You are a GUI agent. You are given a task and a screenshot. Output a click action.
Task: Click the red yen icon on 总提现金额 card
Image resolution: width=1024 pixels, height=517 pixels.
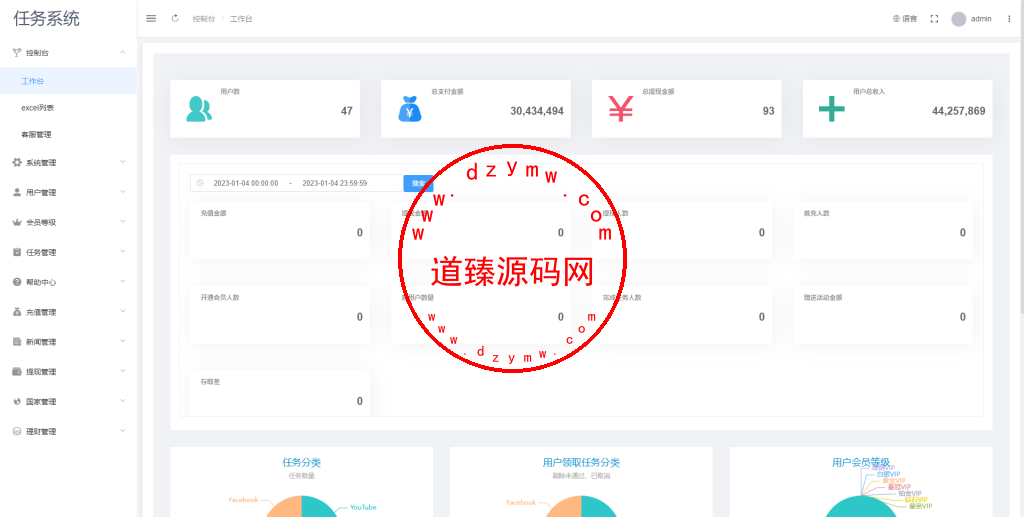tap(620, 109)
